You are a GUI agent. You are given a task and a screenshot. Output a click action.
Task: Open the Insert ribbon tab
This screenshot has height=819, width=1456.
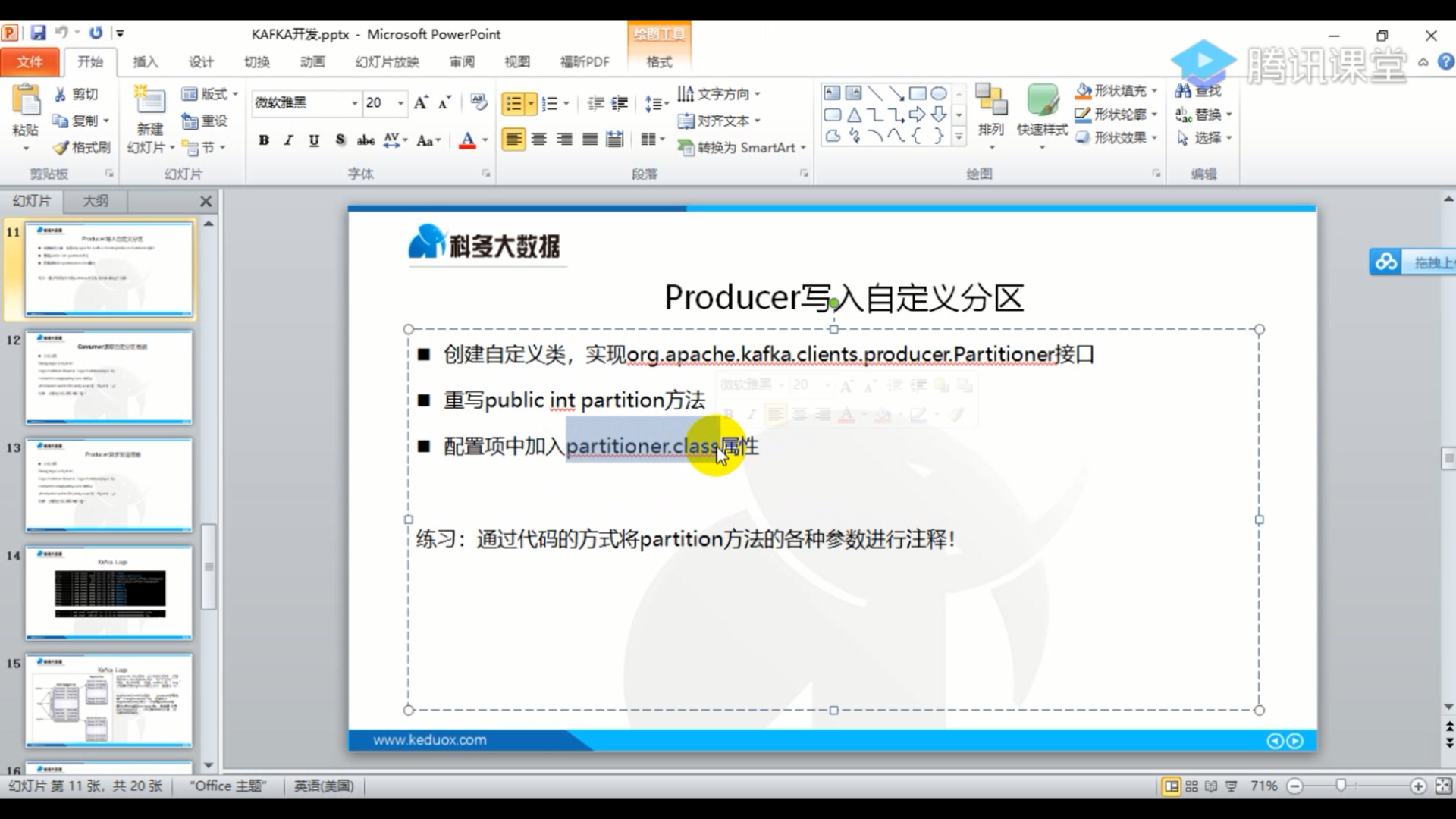[x=145, y=61]
